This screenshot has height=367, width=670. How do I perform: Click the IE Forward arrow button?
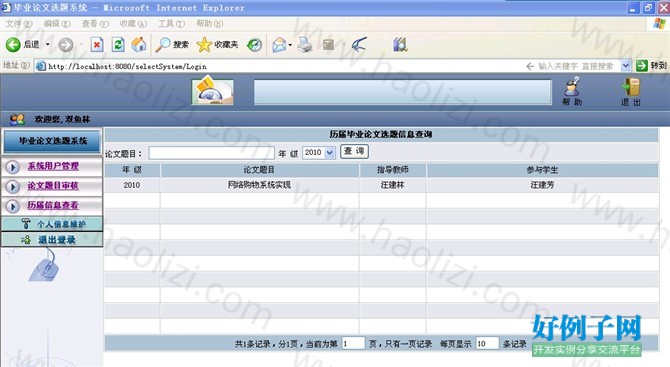point(65,44)
